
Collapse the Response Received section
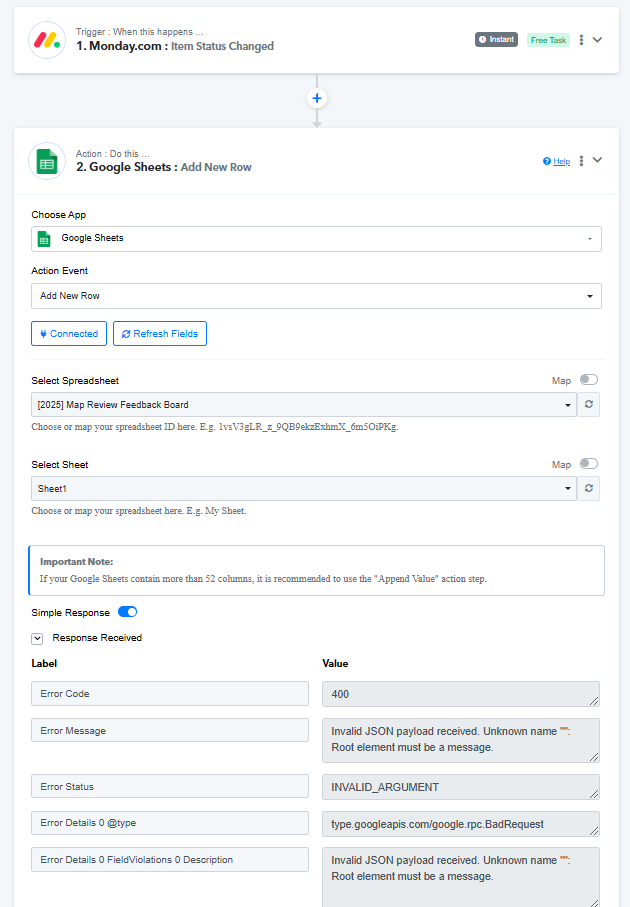[x=37, y=639]
